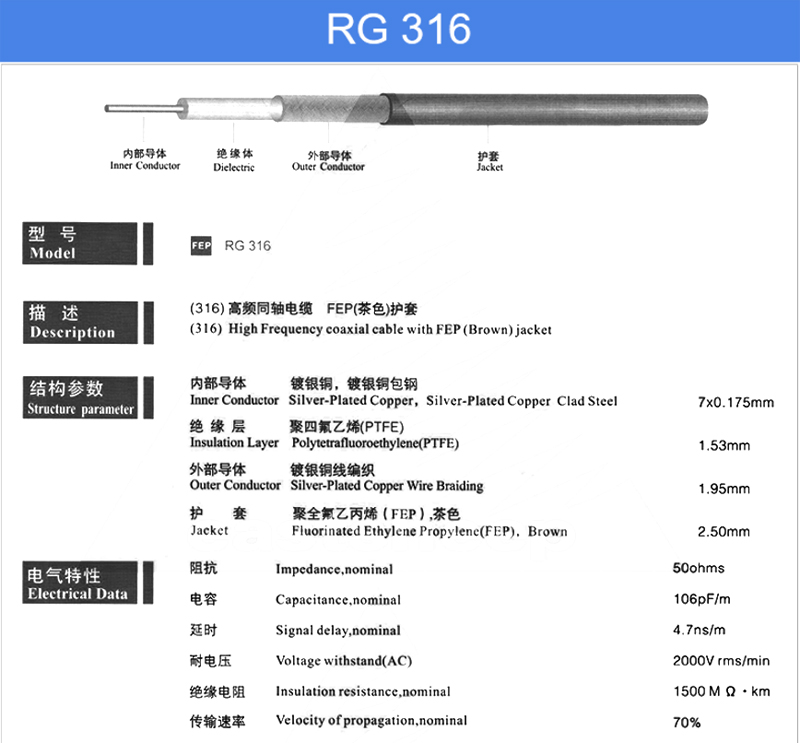Click the Jacket label beneath the cable image

click(490, 162)
